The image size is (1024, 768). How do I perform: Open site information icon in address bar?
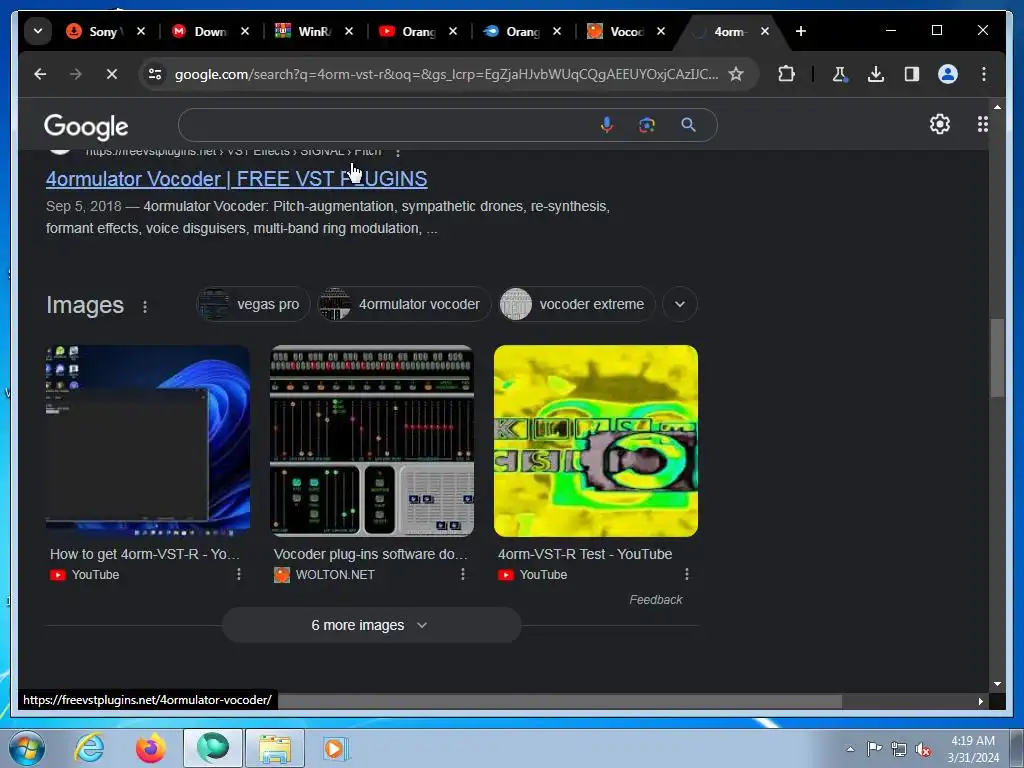click(155, 74)
